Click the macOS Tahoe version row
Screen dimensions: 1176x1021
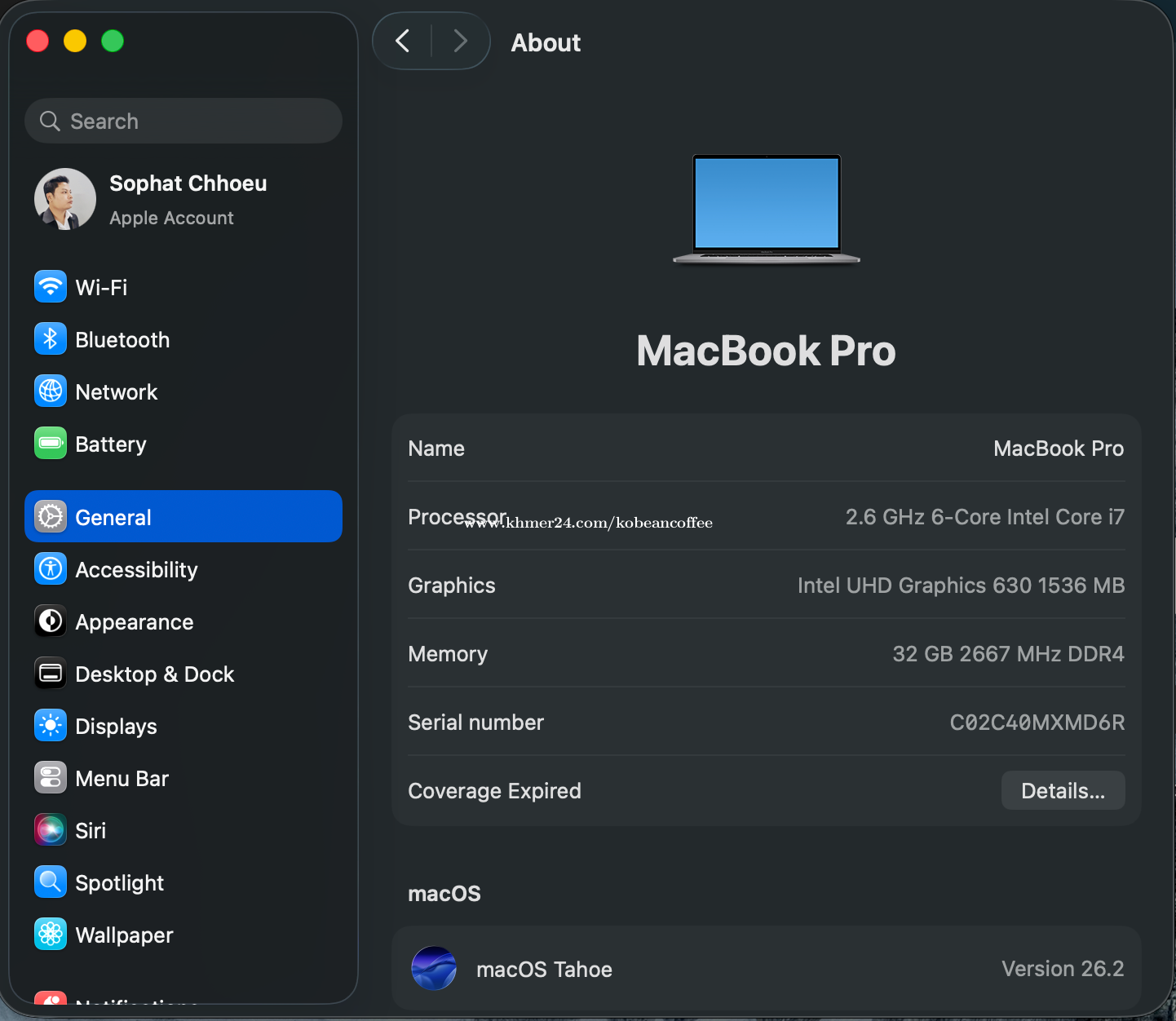click(765, 969)
